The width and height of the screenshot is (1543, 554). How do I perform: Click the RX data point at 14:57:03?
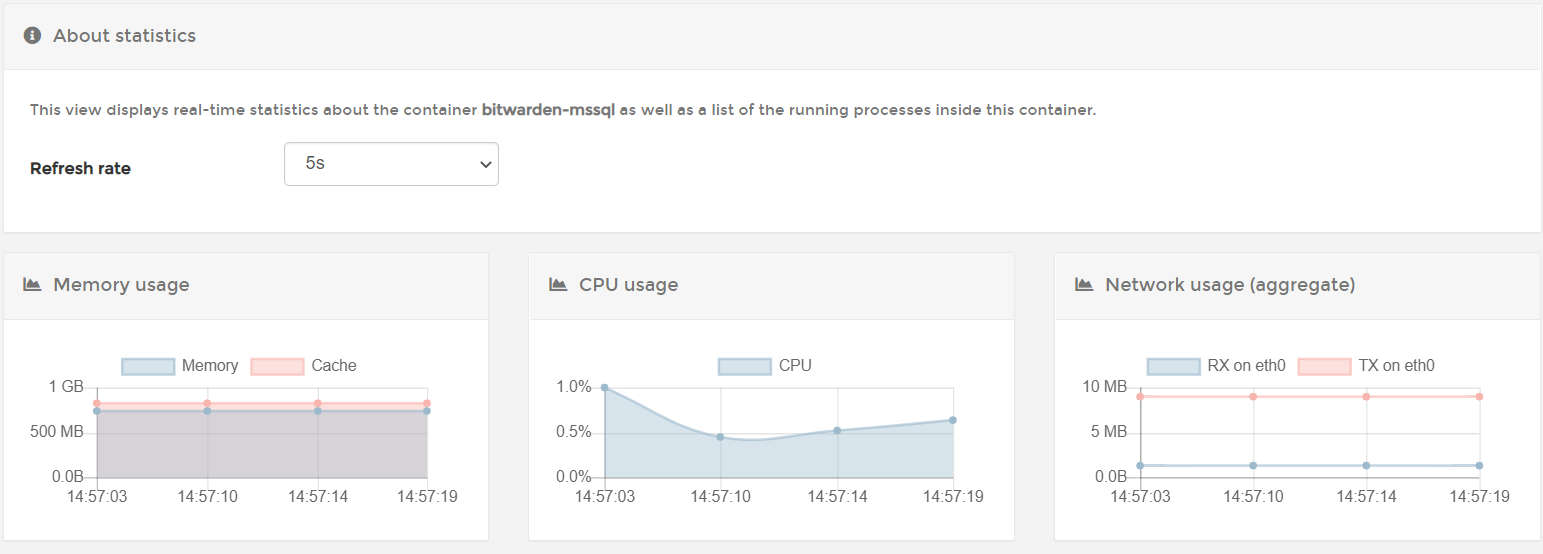pyautogui.click(x=1140, y=465)
